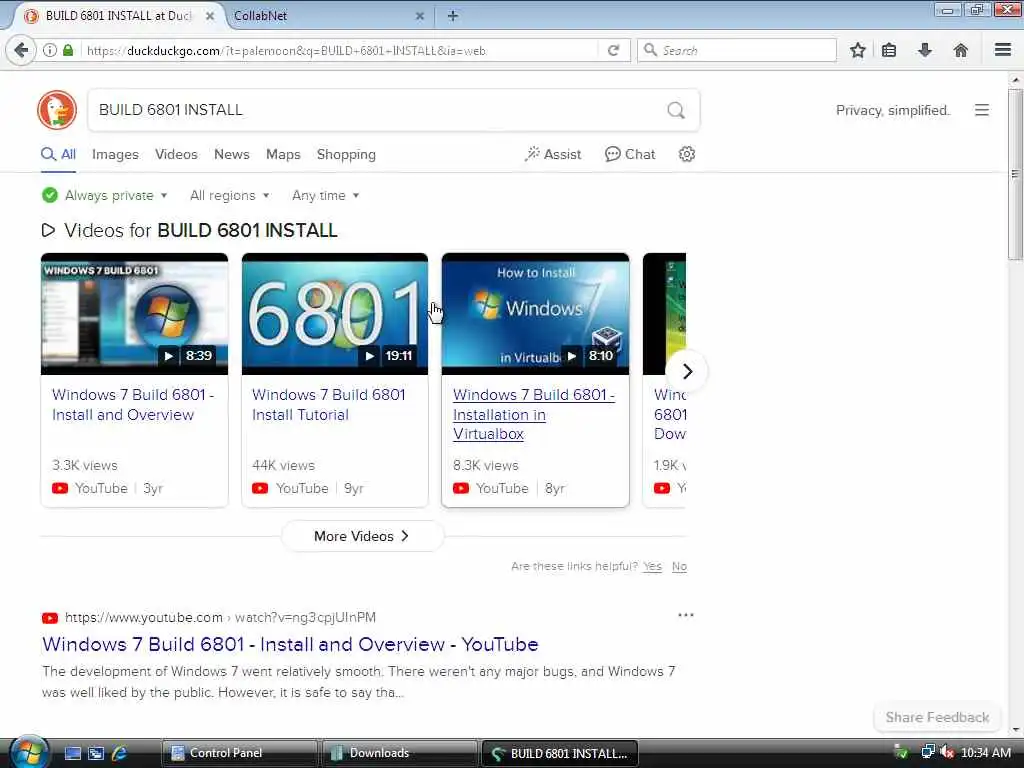
Task: Select the Videos search tab
Action: [176, 154]
